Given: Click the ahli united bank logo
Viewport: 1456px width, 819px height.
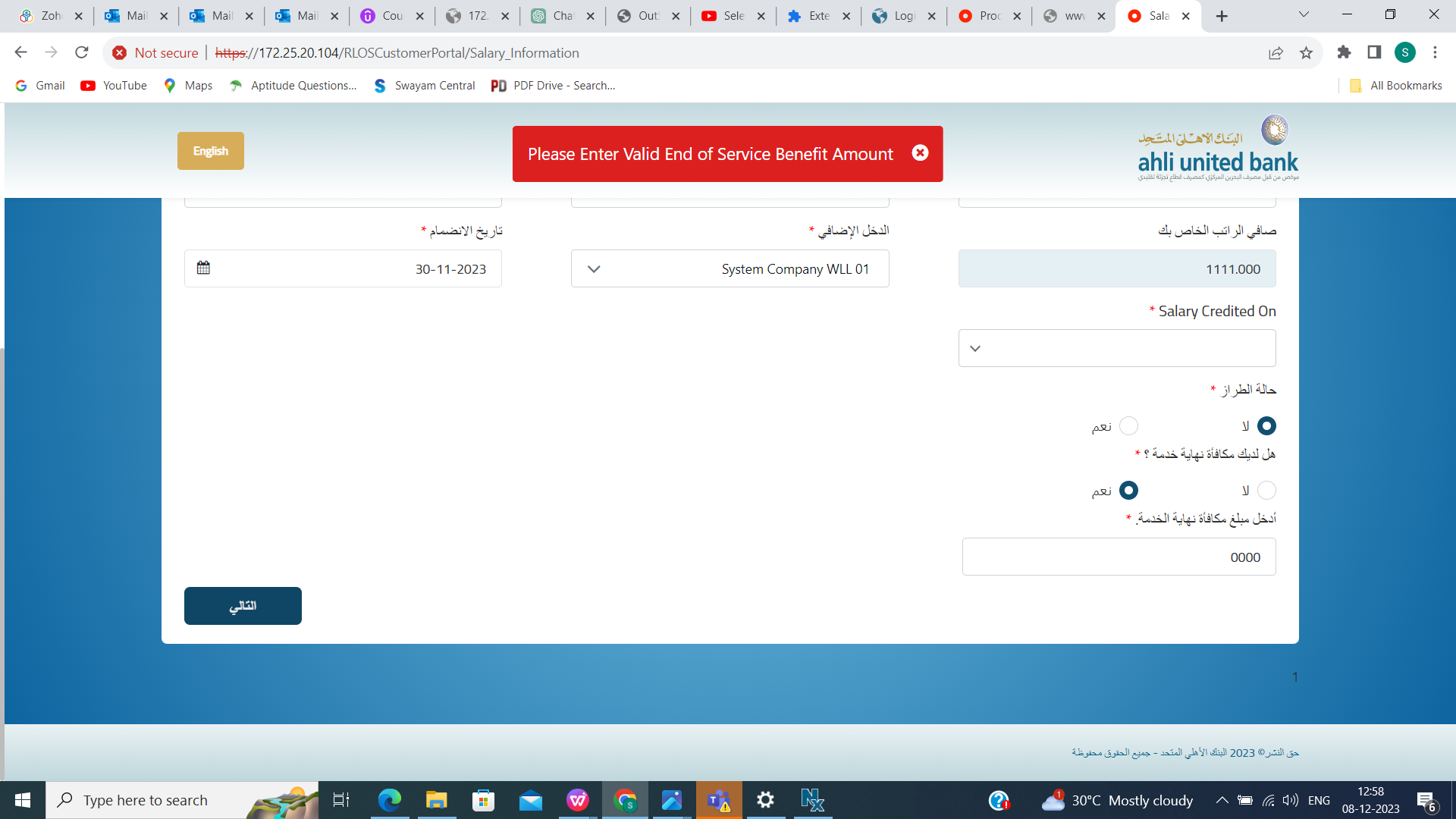Looking at the screenshot, I should point(1218,149).
